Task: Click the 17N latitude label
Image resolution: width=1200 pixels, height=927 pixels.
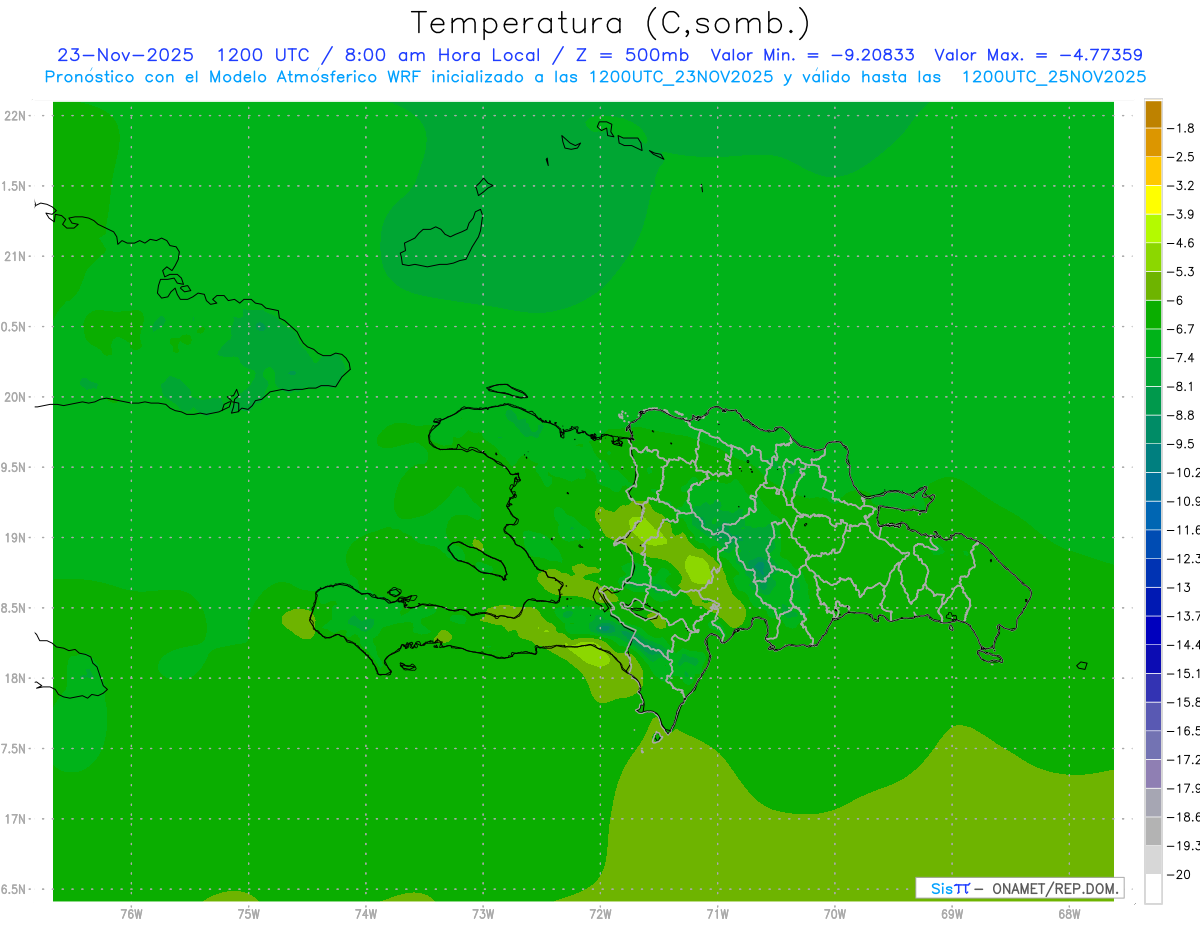Action: 14,819
